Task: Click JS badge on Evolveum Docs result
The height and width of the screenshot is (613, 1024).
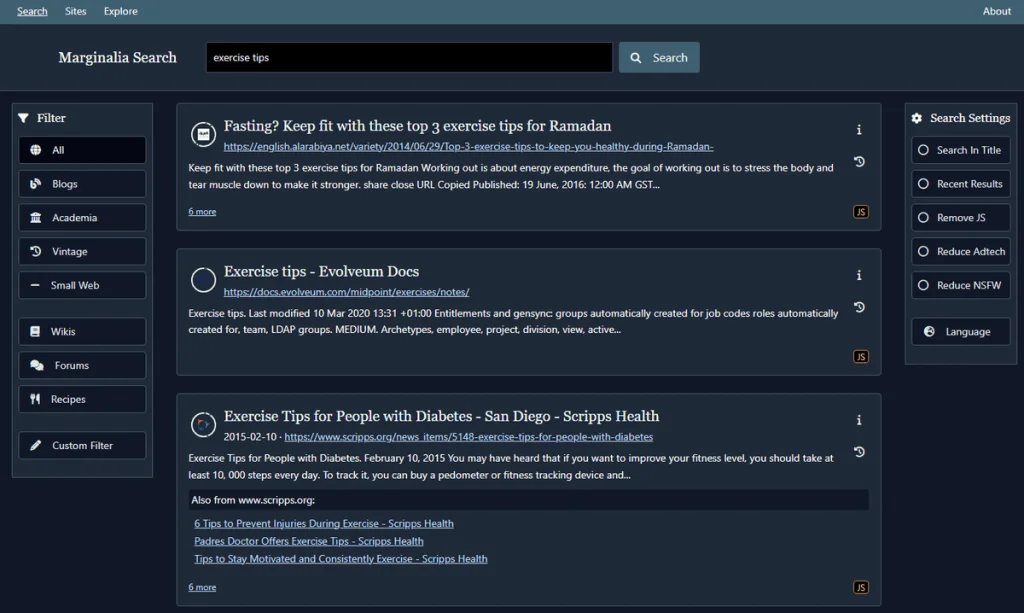Action: pos(861,356)
